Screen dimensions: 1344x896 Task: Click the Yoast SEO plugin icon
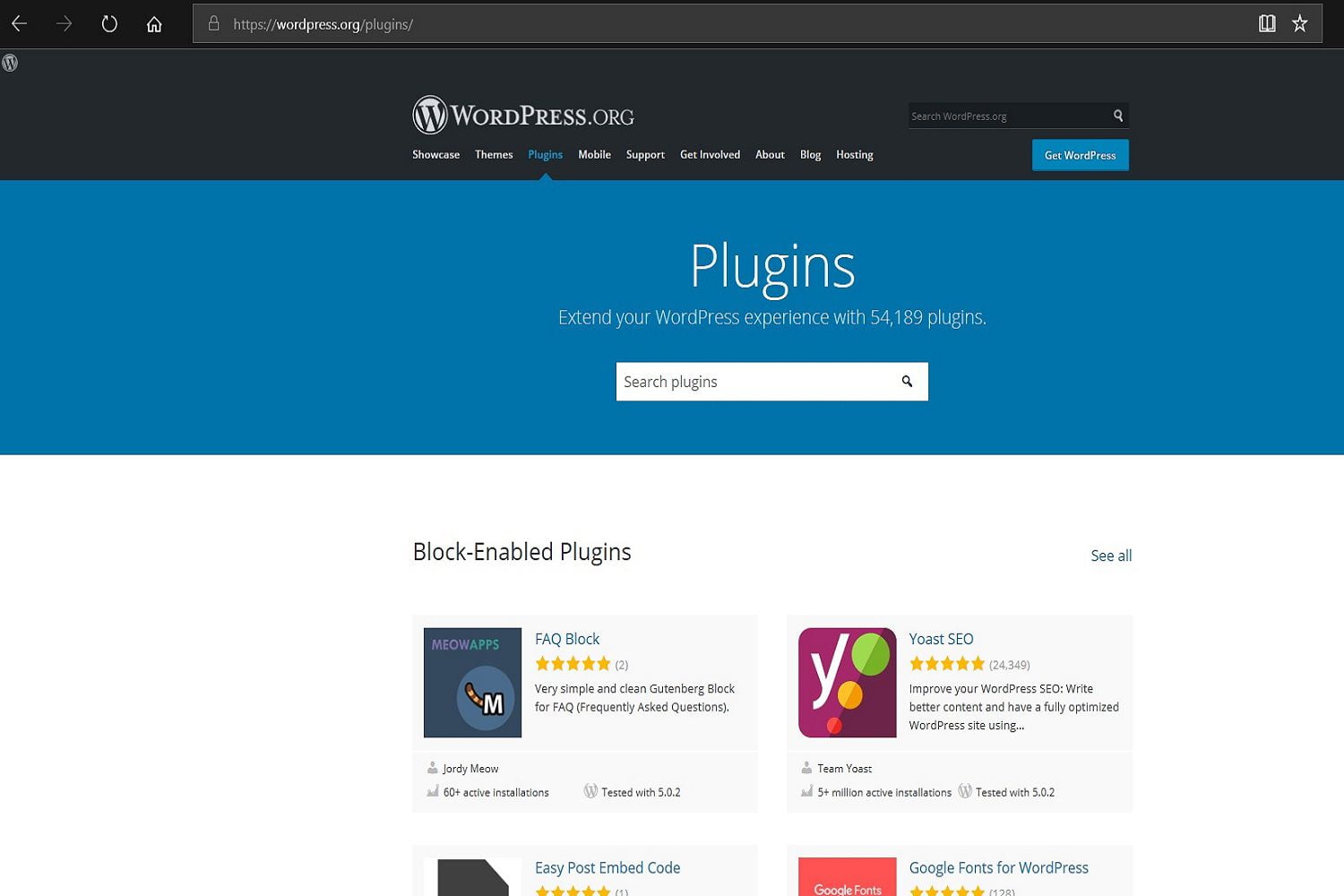[x=846, y=681]
